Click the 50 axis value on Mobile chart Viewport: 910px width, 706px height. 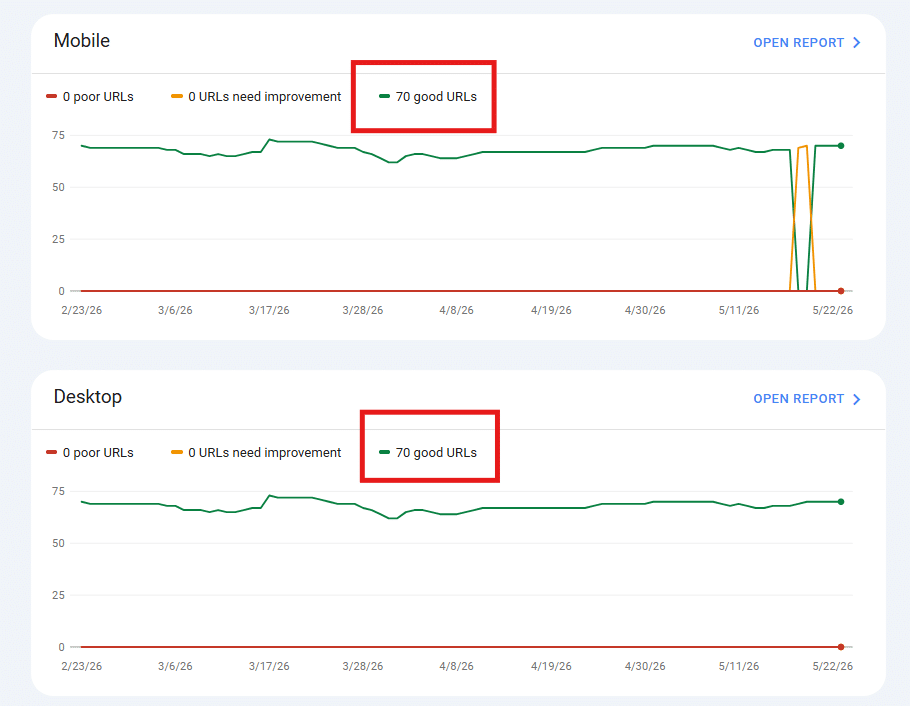coord(58,187)
